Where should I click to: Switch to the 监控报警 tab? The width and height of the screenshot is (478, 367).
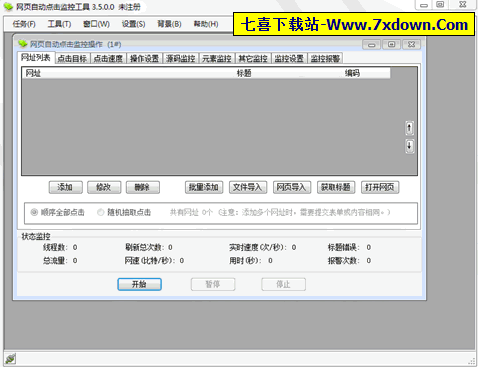(x=325, y=59)
